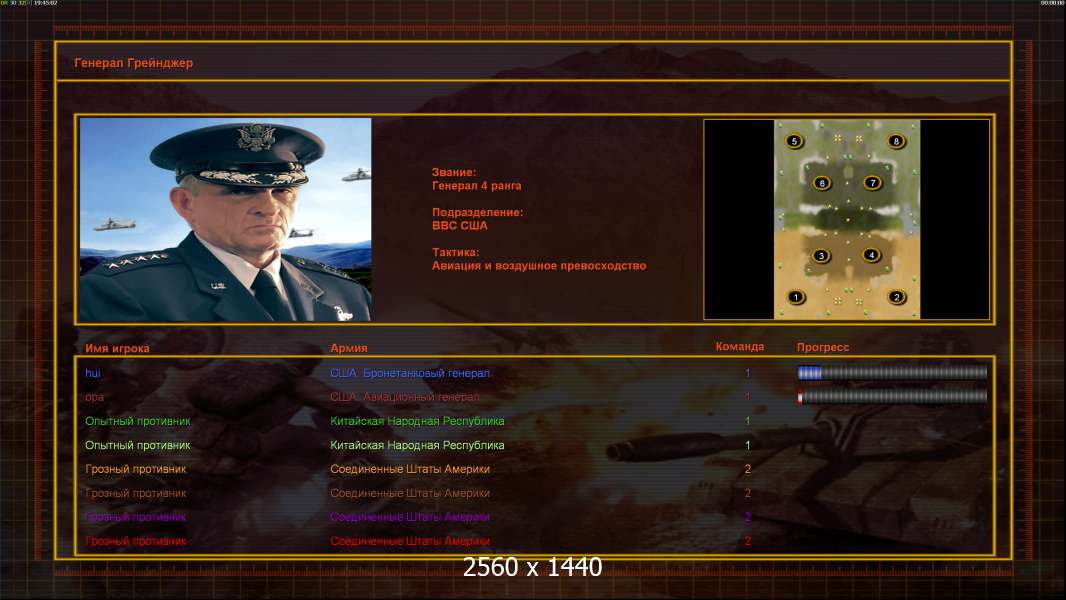Click the red 'Грозный противник' player name
Screen dimensions: 1066x600
135,542
